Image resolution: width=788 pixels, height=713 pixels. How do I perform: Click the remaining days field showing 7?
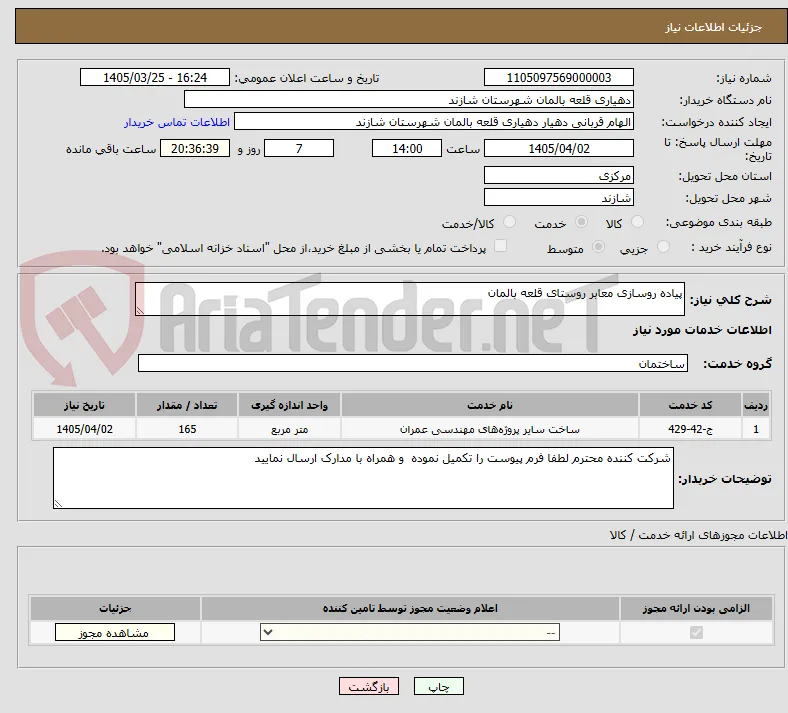click(x=299, y=148)
